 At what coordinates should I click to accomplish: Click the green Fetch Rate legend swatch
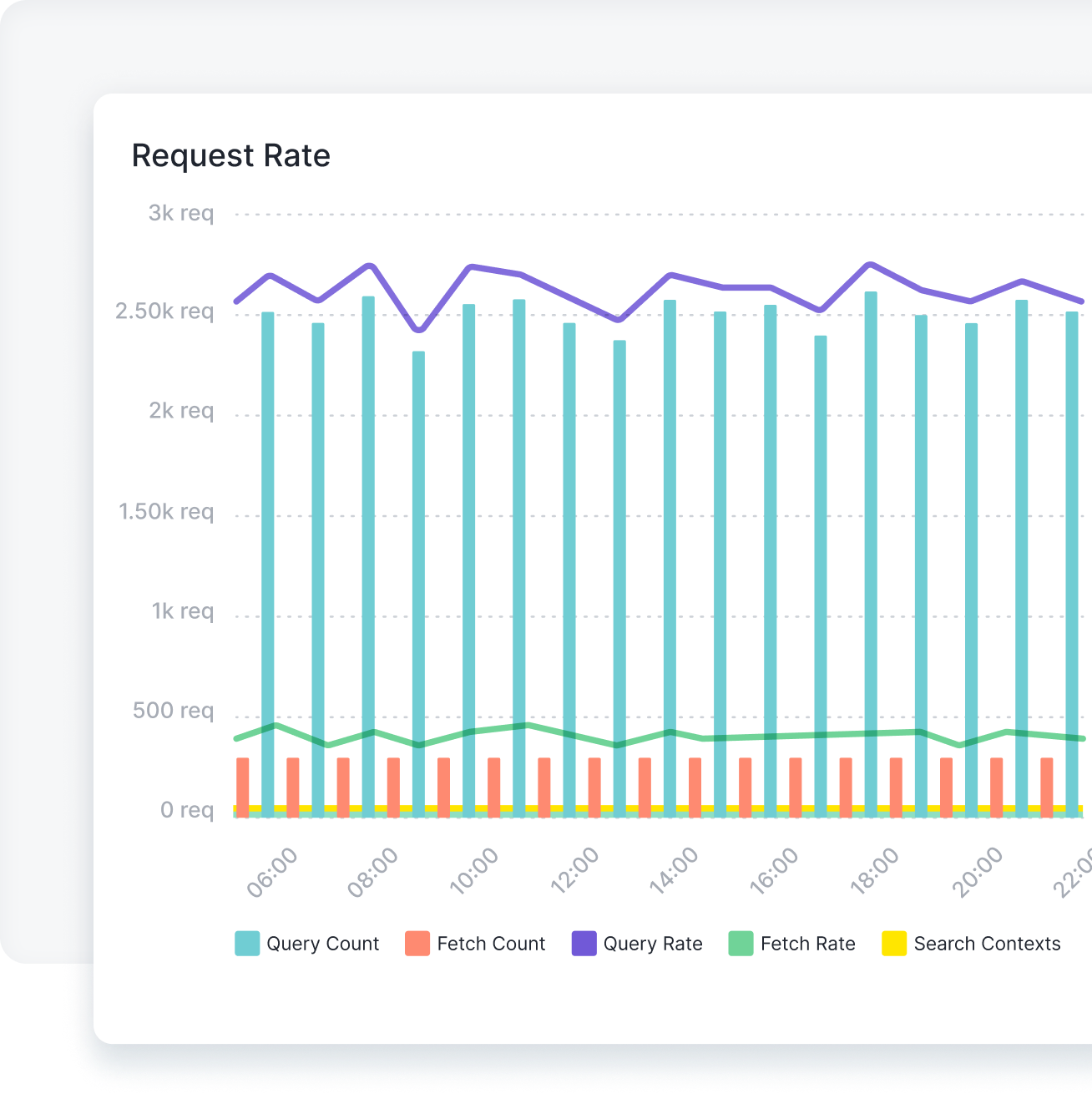pyautogui.click(x=741, y=944)
